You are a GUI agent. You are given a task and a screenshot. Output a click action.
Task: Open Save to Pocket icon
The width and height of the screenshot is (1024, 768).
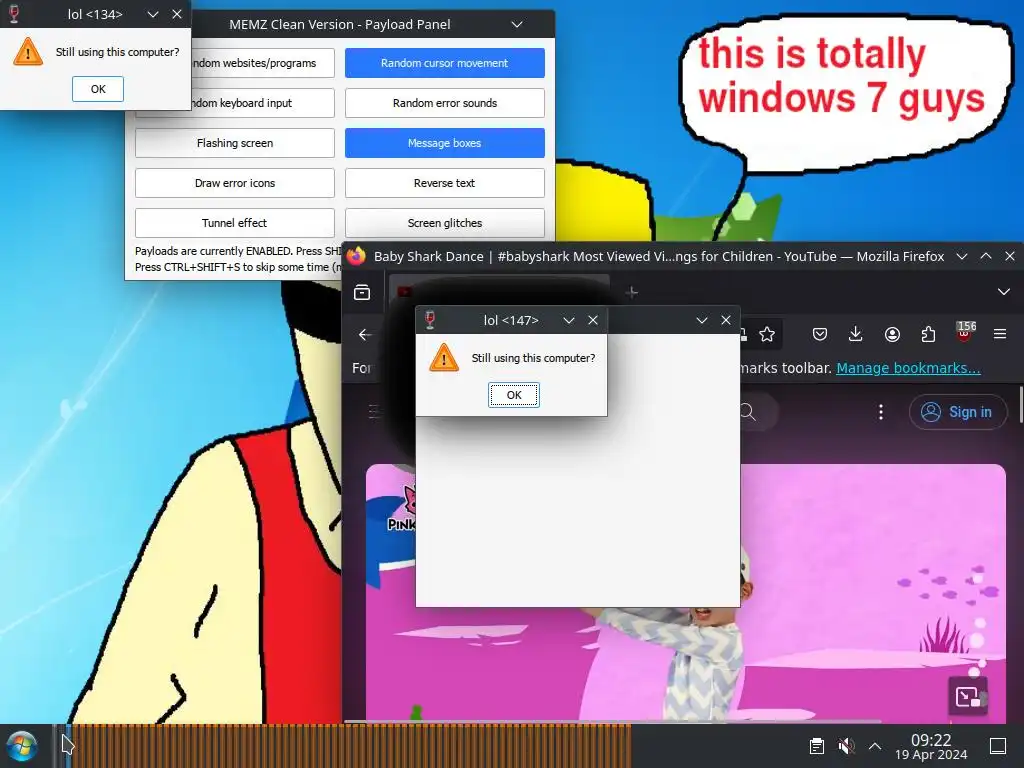point(820,335)
